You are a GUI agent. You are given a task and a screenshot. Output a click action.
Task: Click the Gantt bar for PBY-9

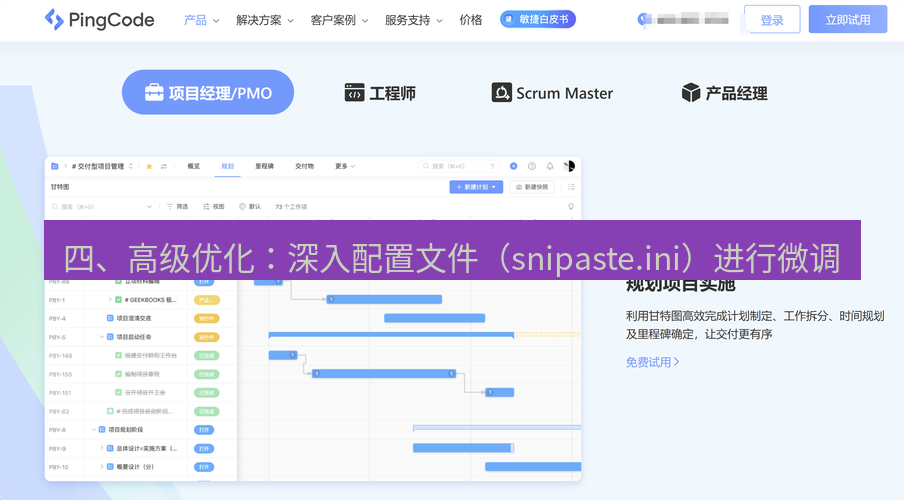(464, 448)
